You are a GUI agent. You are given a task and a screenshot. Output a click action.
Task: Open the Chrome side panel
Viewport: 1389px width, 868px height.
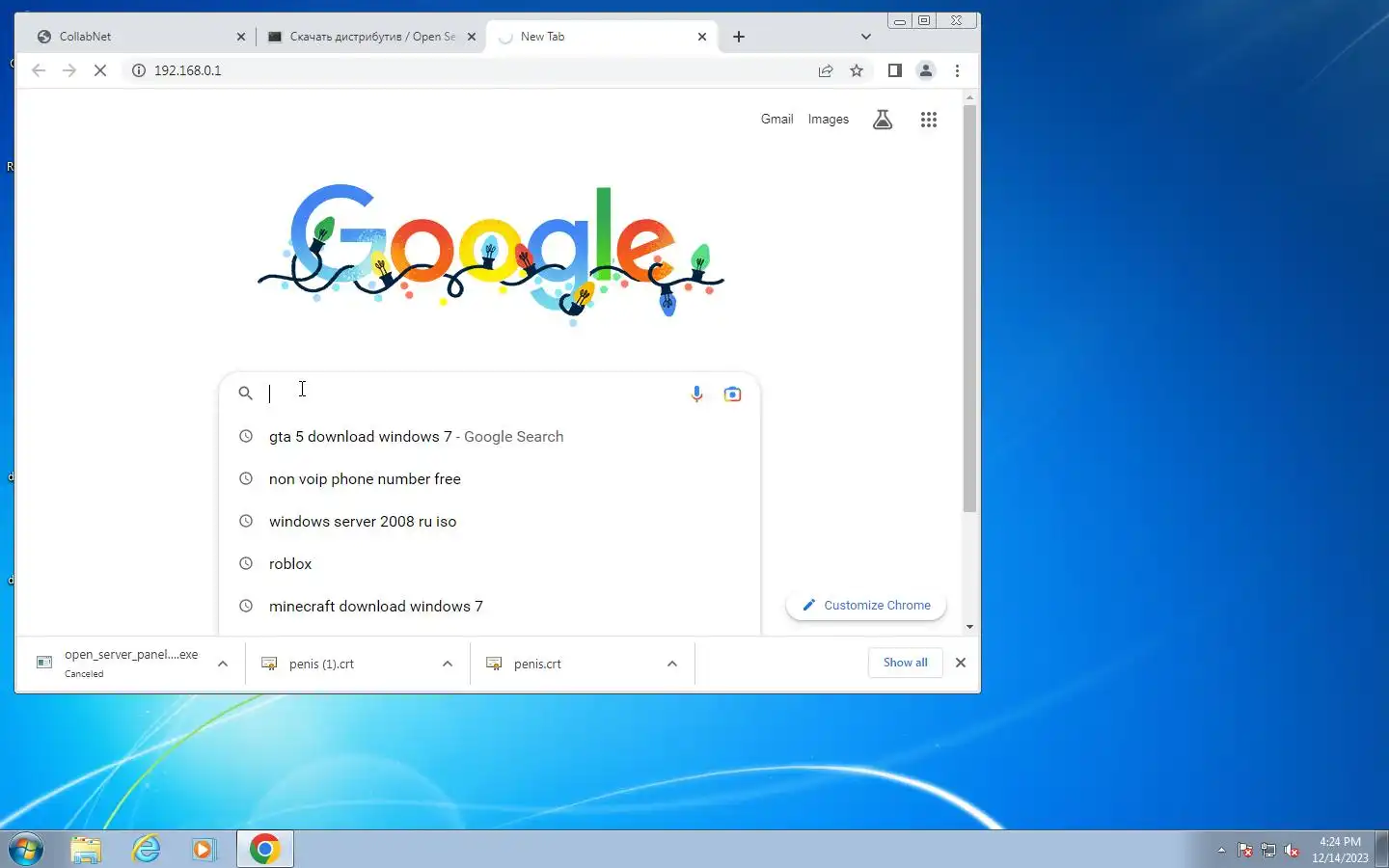point(895,70)
